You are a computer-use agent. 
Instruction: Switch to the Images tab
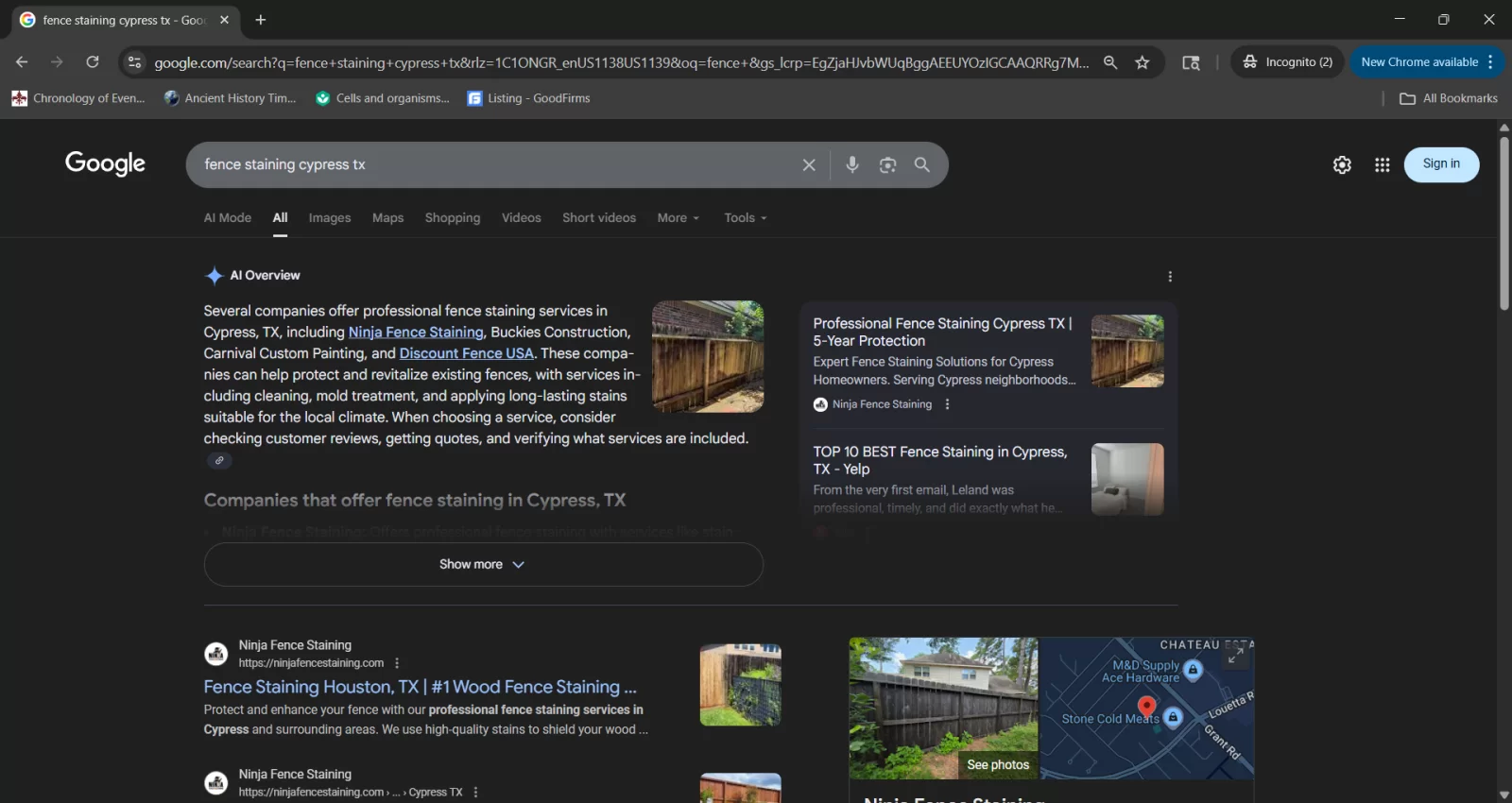point(329,218)
